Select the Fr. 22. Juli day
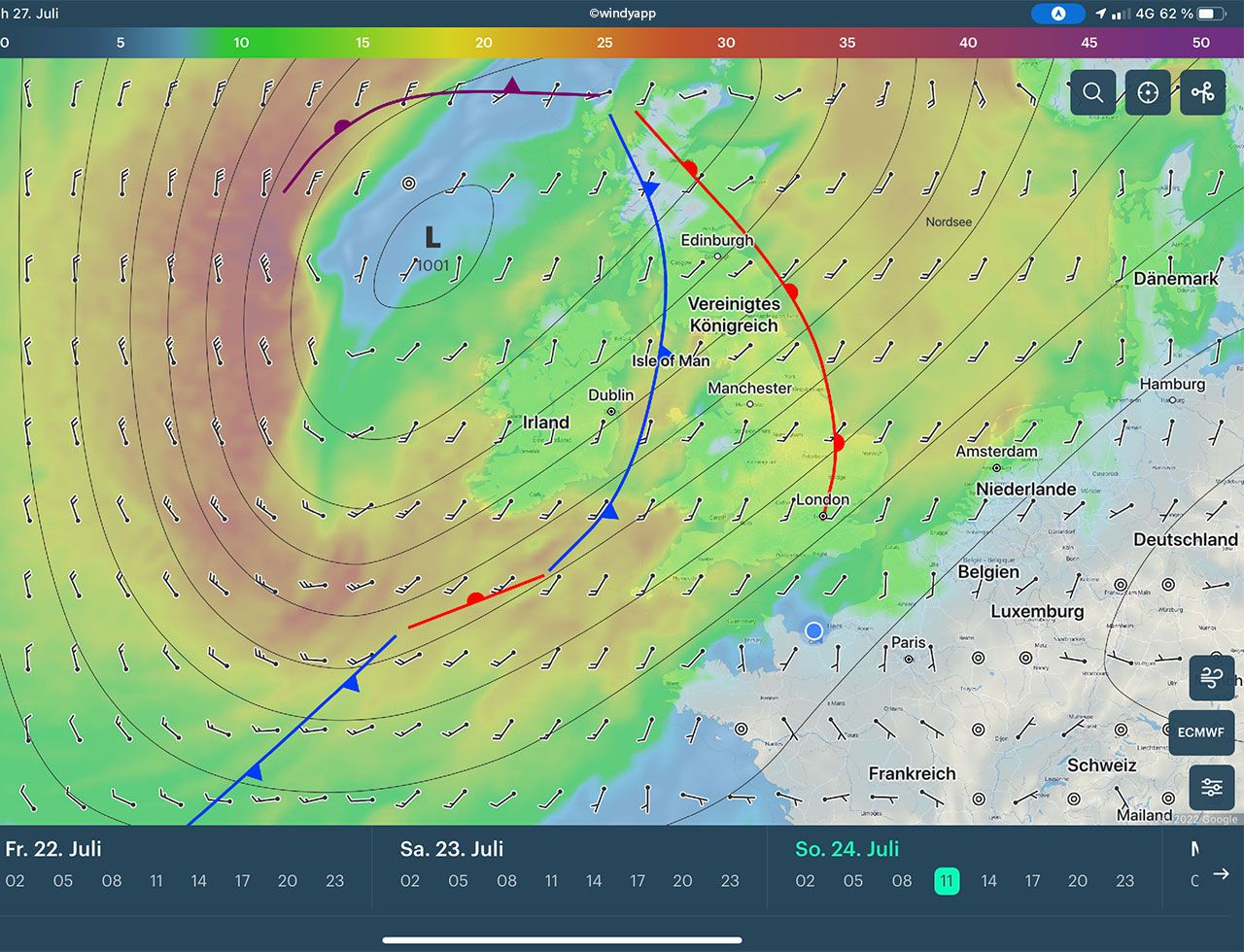 (53, 849)
